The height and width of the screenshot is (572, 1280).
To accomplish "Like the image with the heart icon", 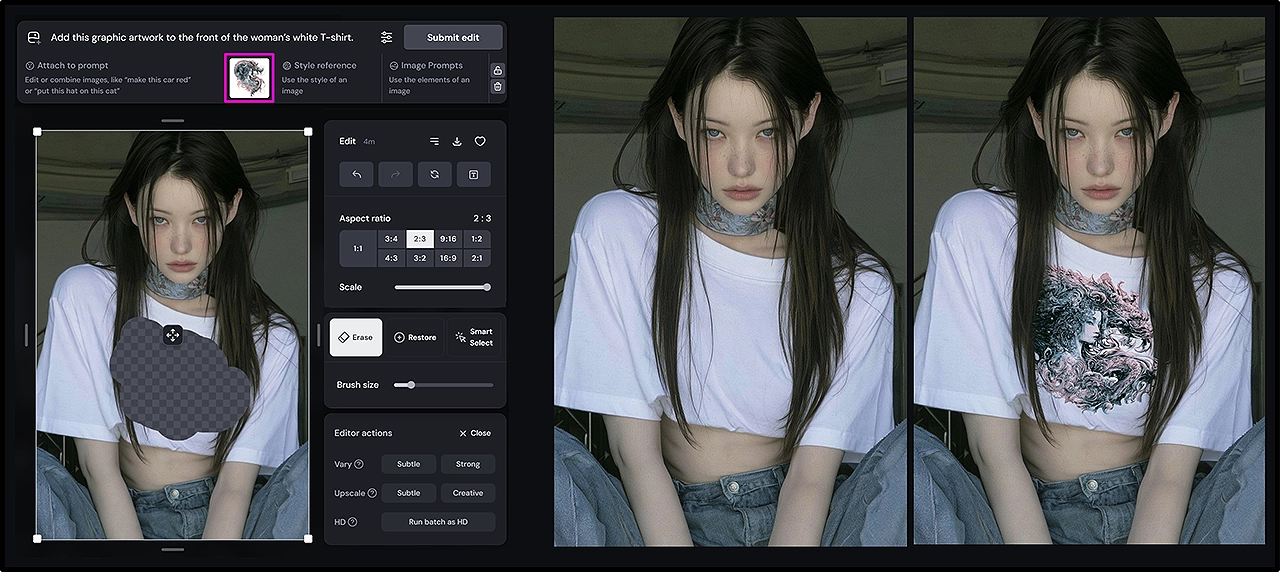I will (x=480, y=142).
